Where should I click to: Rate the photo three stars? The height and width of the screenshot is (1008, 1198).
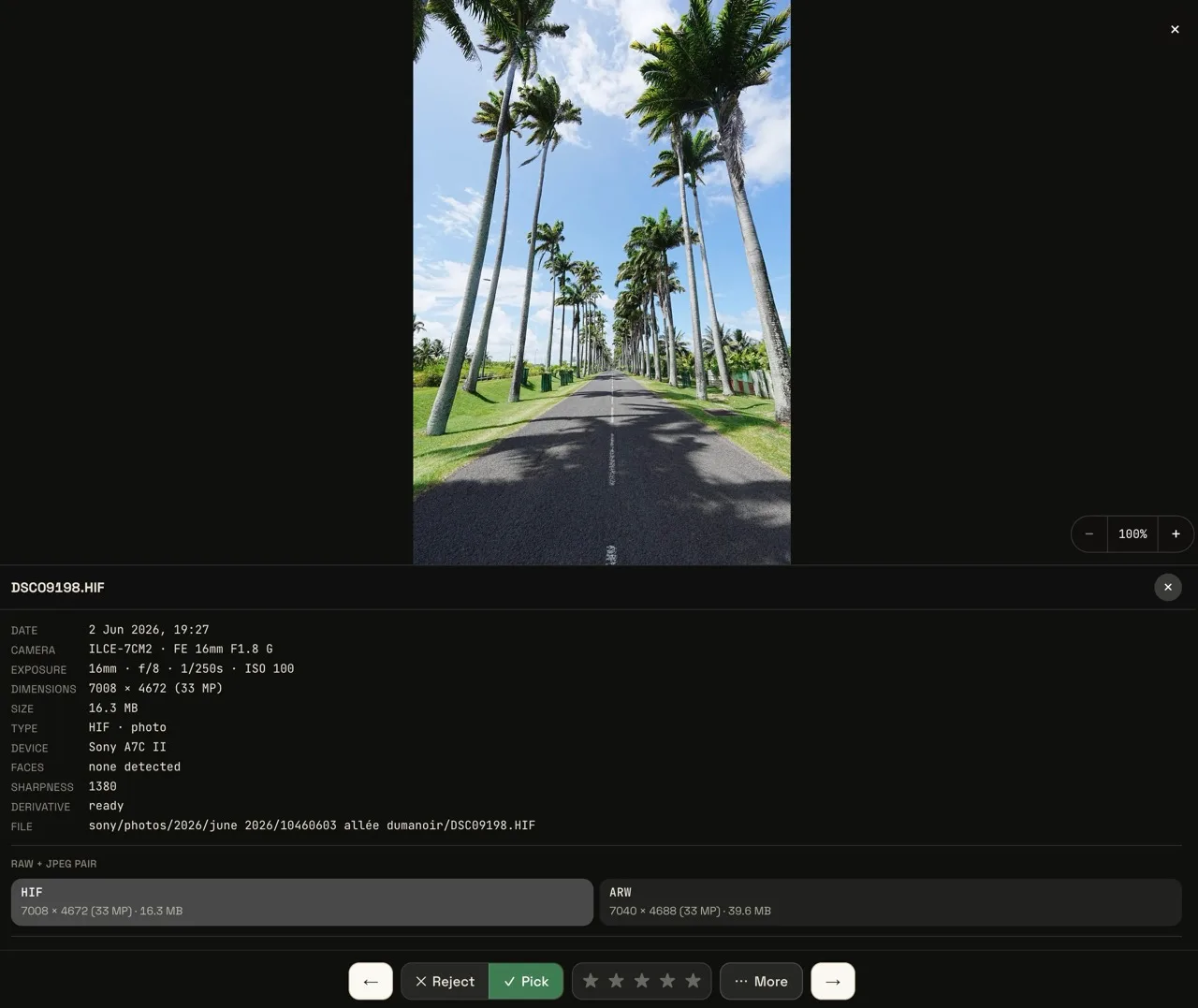642,981
